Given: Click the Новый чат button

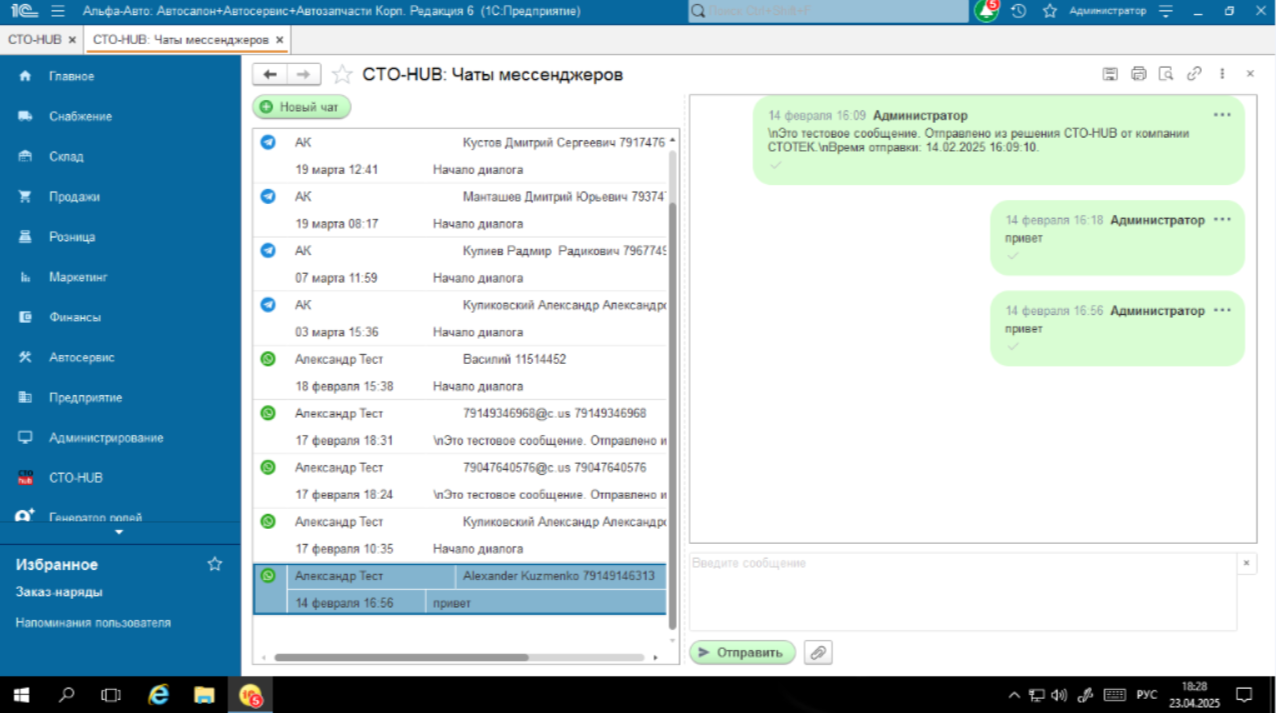Looking at the screenshot, I should tap(301, 107).
